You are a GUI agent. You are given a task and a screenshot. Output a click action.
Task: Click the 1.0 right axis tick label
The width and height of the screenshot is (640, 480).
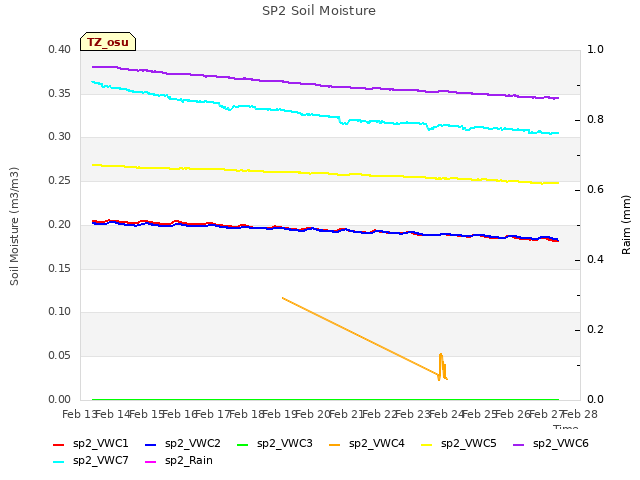(595, 50)
